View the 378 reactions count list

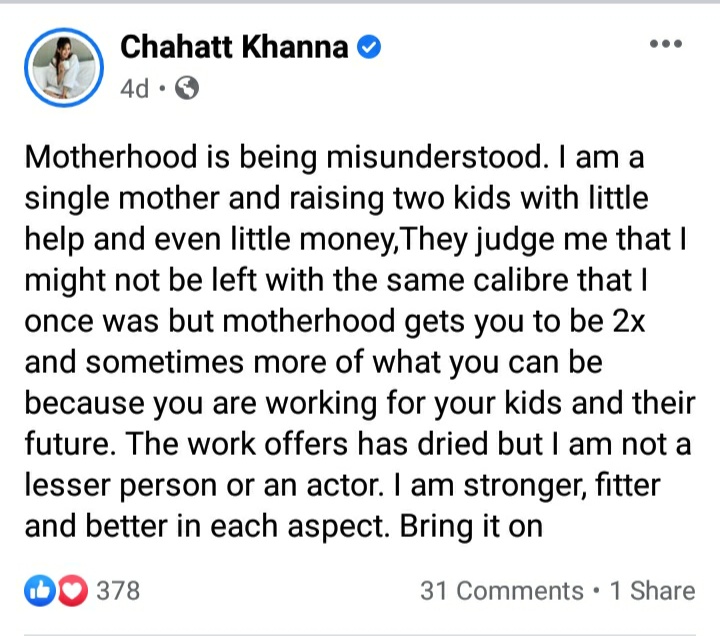118,590
